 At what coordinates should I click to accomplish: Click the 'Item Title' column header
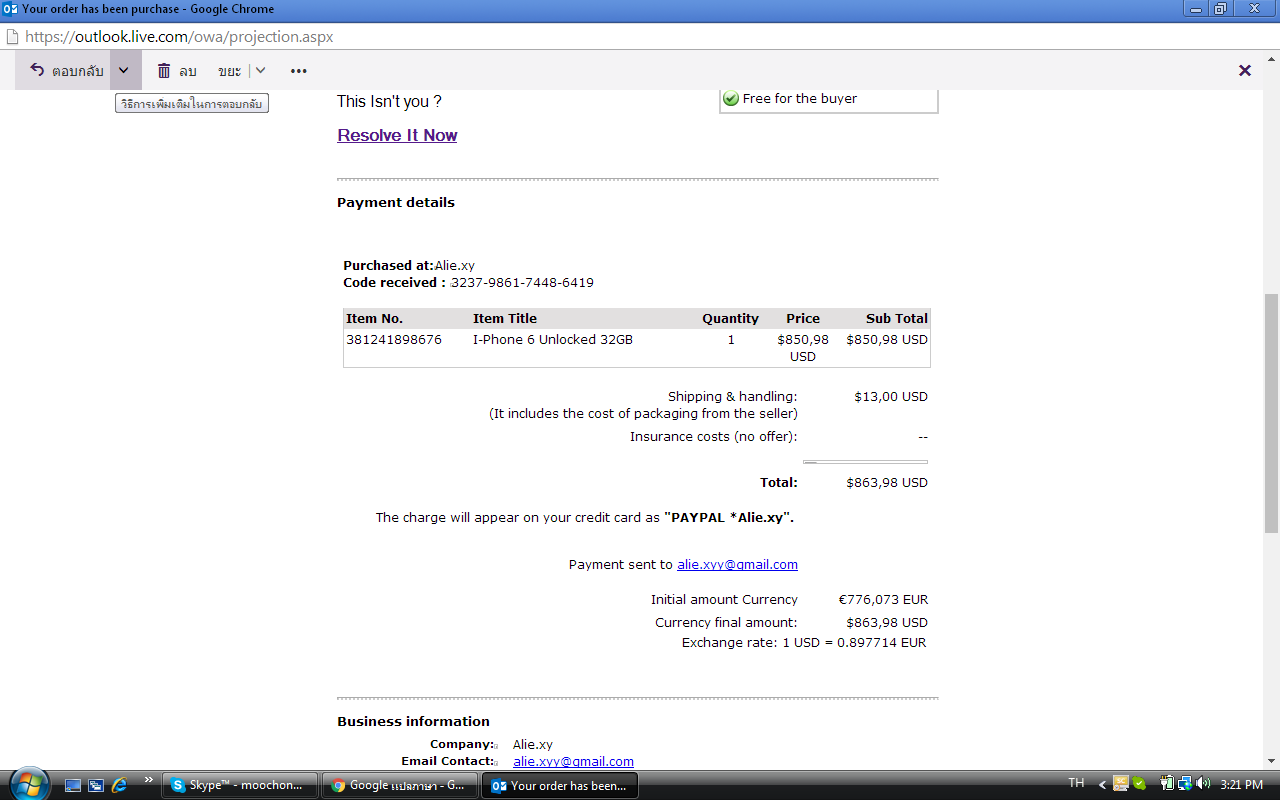pyautogui.click(x=505, y=319)
